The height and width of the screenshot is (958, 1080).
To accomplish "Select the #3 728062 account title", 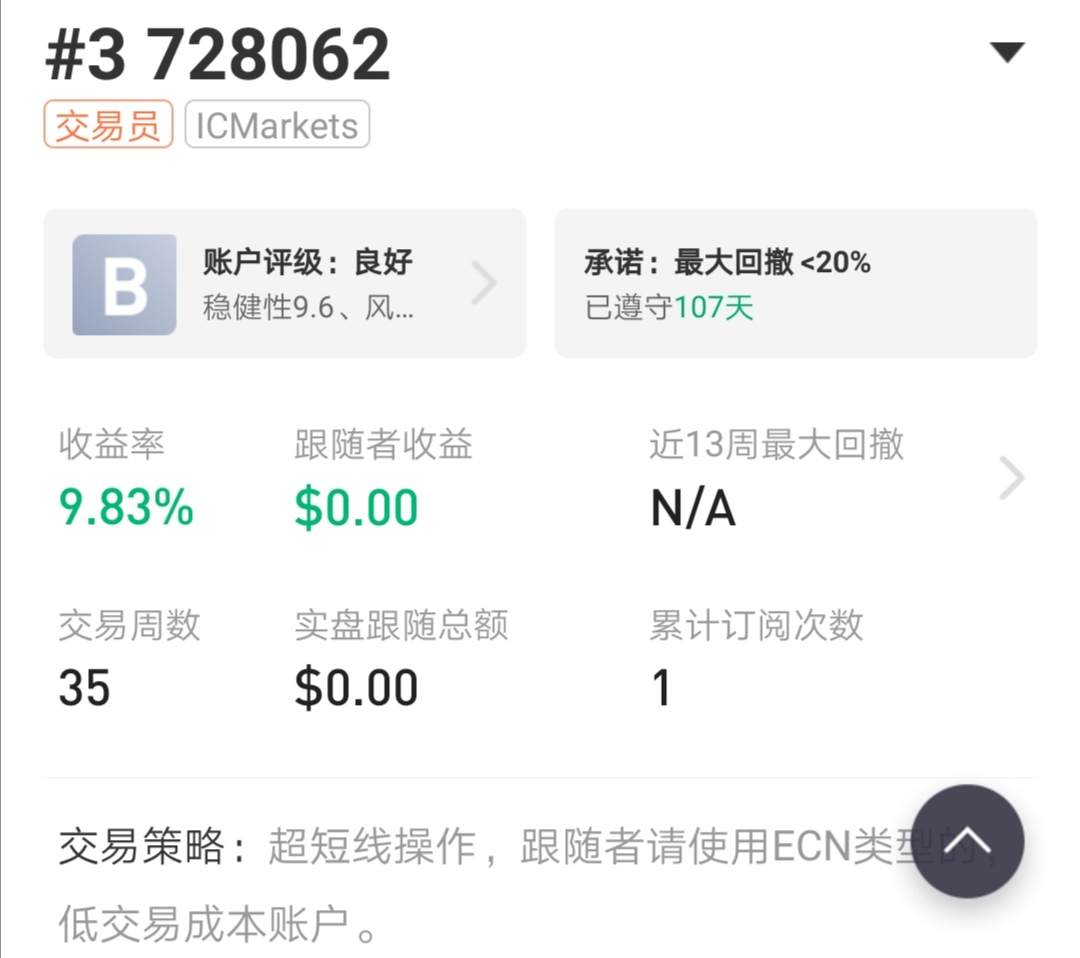I will coord(217,54).
